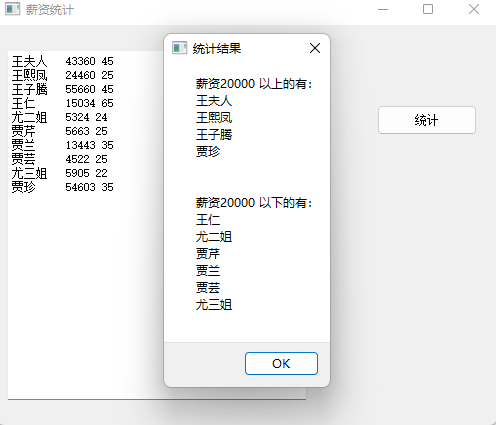Select the 贾芸 4522 25 row
This screenshot has height=425, width=496.
click(60, 159)
